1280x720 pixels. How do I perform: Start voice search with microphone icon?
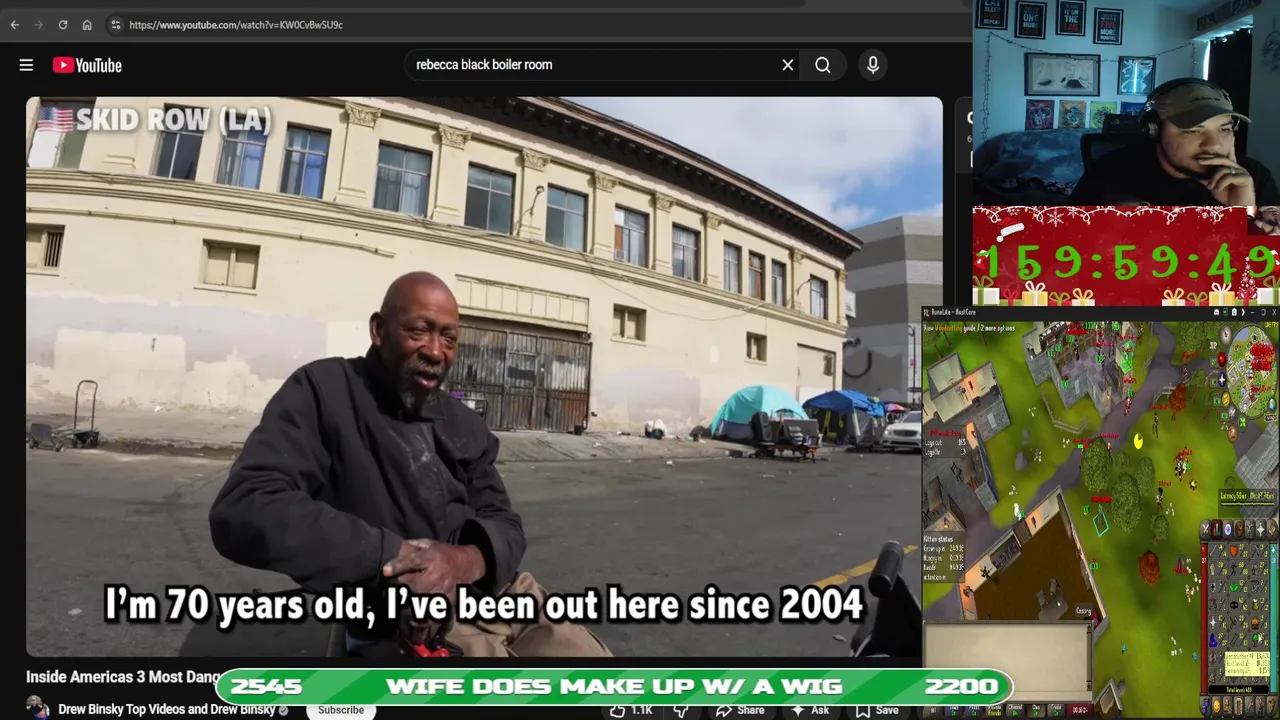coord(873,65)
